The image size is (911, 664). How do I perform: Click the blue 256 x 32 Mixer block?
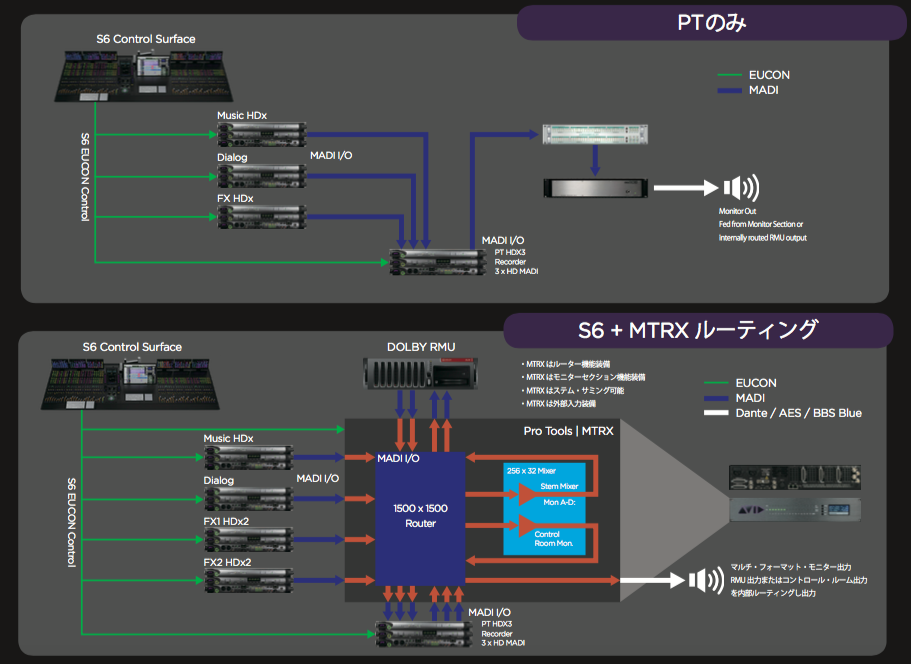click(x=544, y=509)
